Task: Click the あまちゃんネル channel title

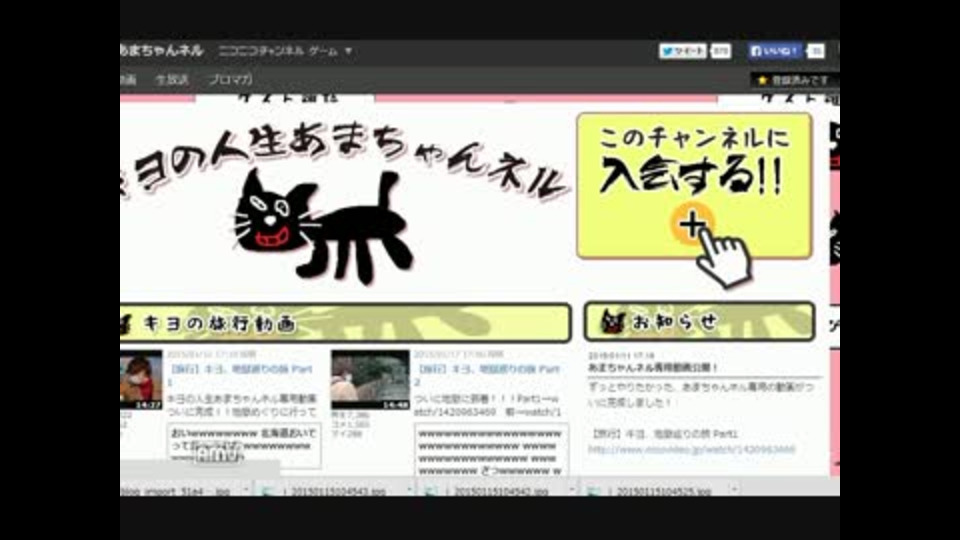Action: point(162,51)
